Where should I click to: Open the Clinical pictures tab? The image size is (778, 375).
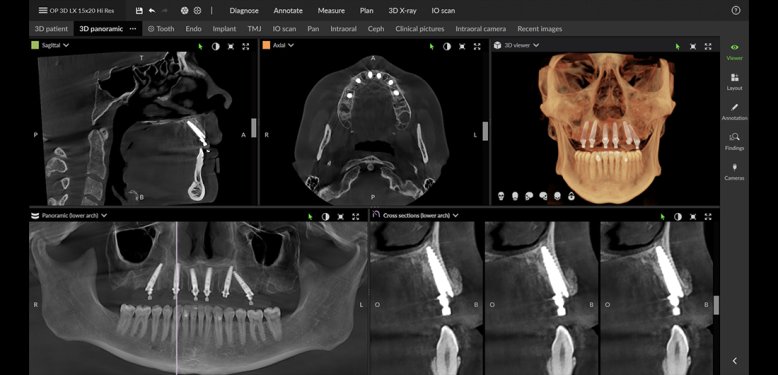coord(420,29)
